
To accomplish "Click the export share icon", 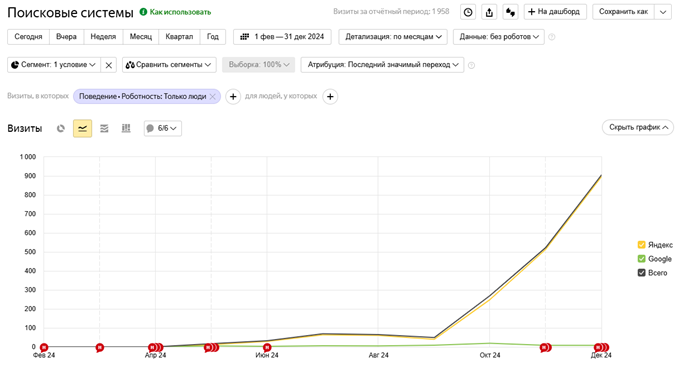I will (x=489, y=12).
